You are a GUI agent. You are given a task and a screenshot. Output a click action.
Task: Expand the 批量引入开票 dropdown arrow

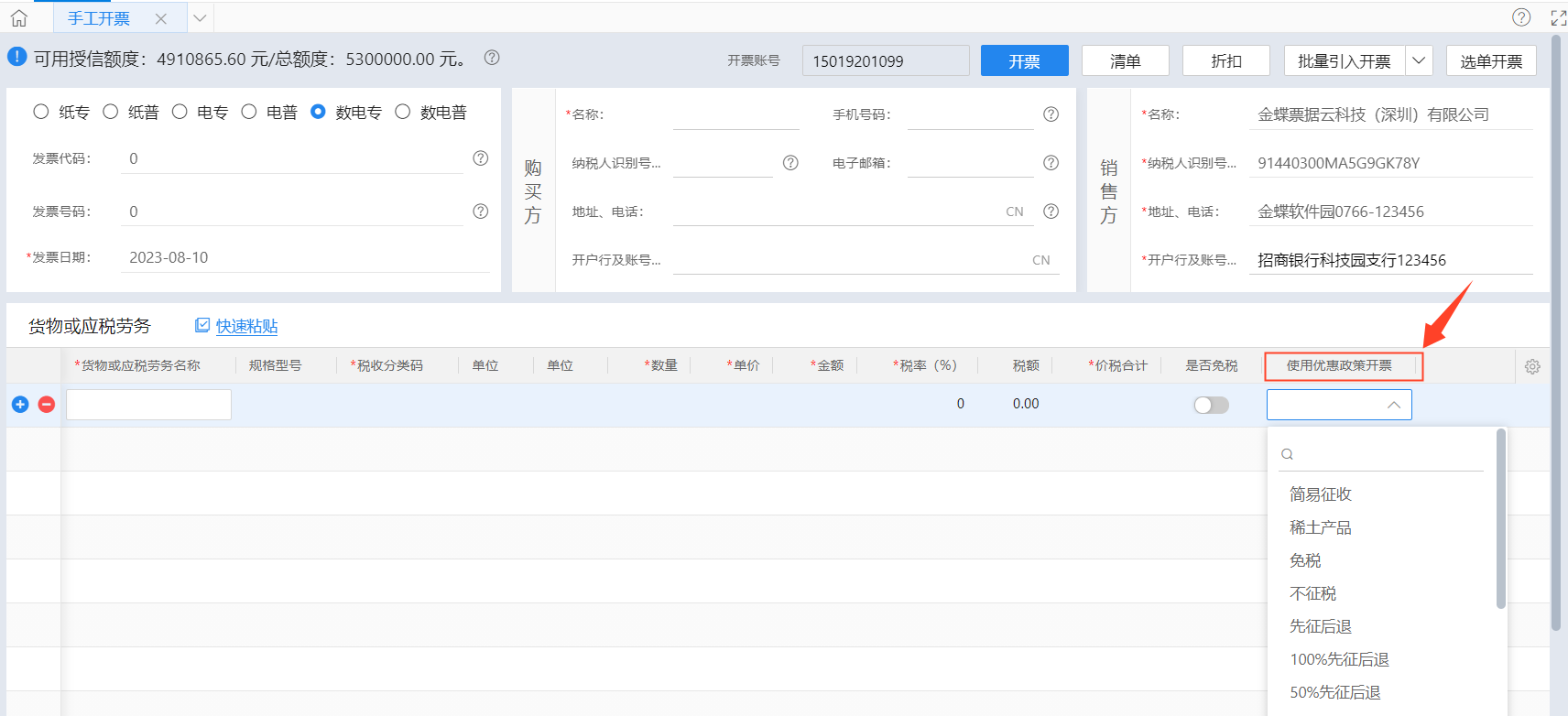[1419, 60]
